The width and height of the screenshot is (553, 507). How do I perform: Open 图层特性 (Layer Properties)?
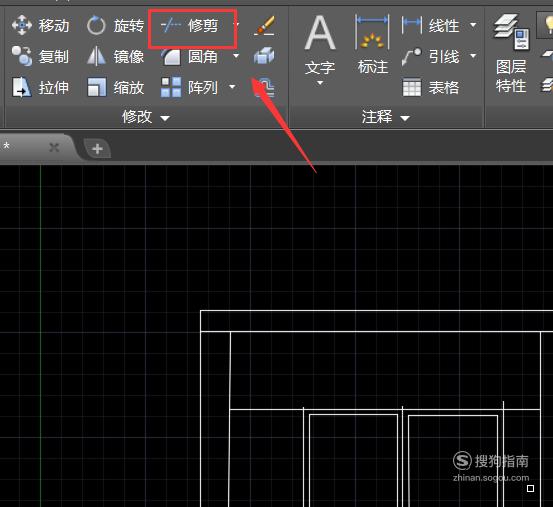point(511,54)
